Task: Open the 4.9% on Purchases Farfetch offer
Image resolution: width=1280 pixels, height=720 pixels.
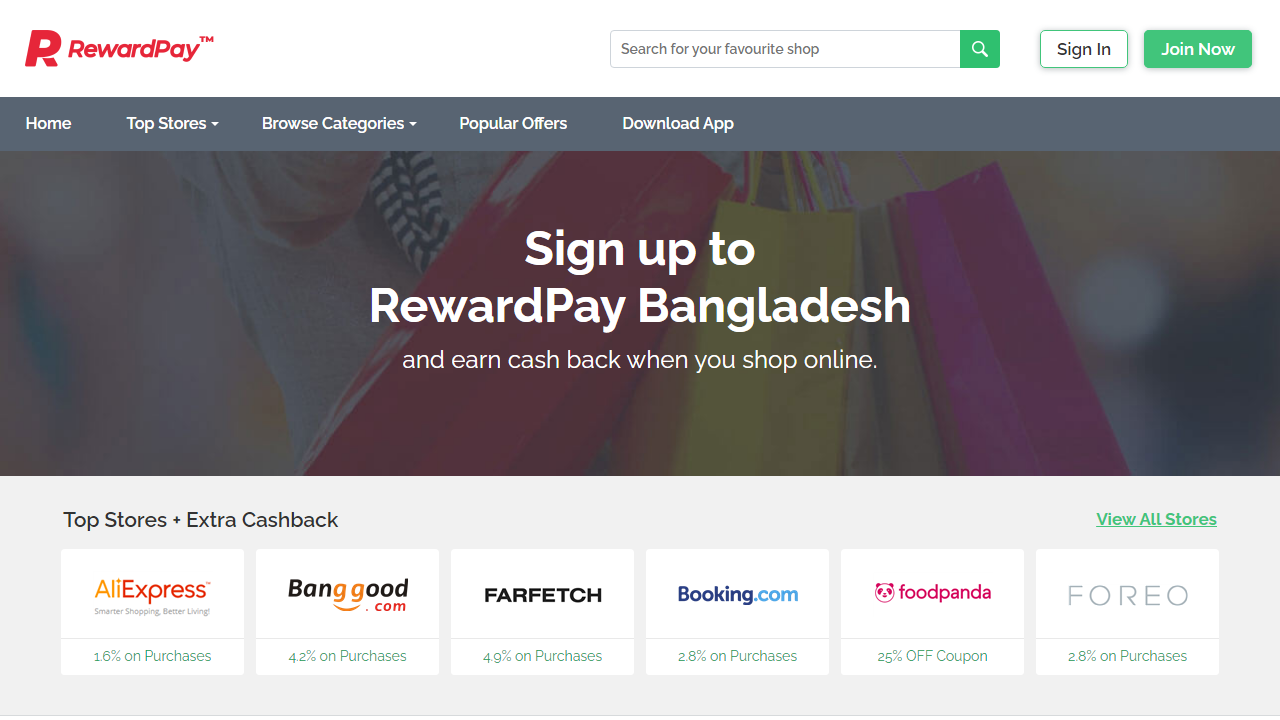Action: pos(542,656)
